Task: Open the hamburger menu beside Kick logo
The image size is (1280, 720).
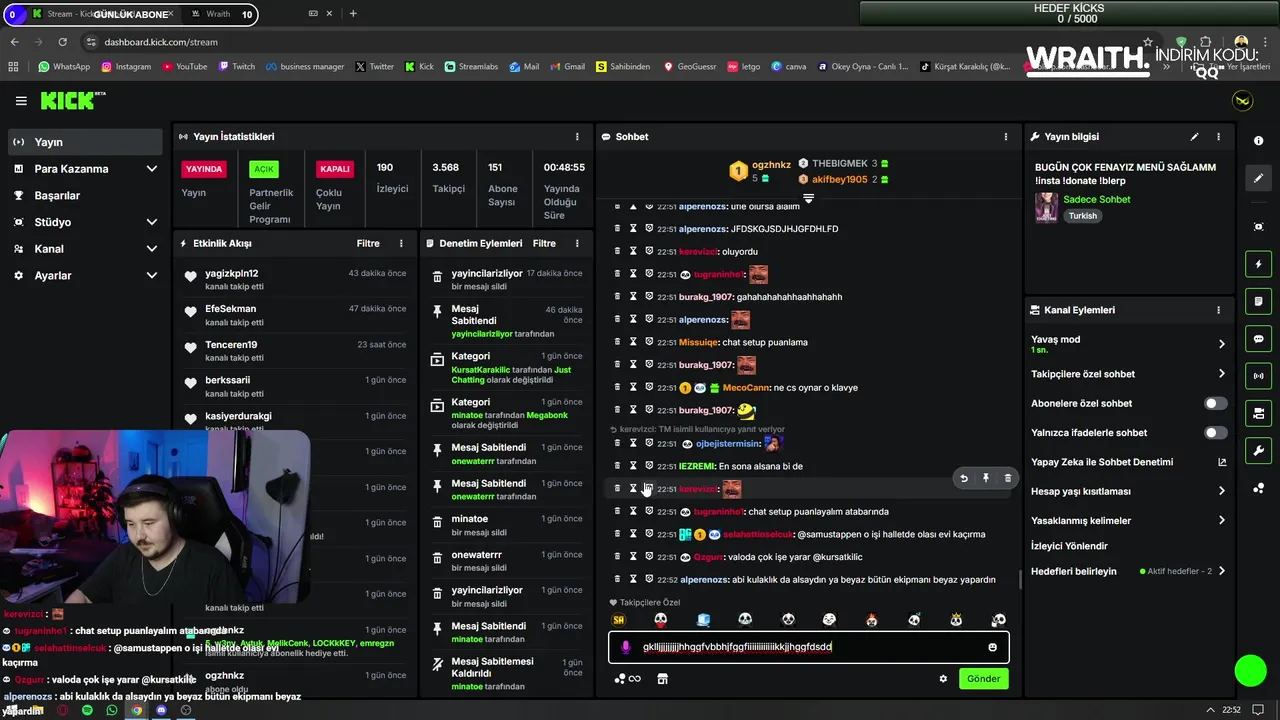Action: tap(21, 101)
